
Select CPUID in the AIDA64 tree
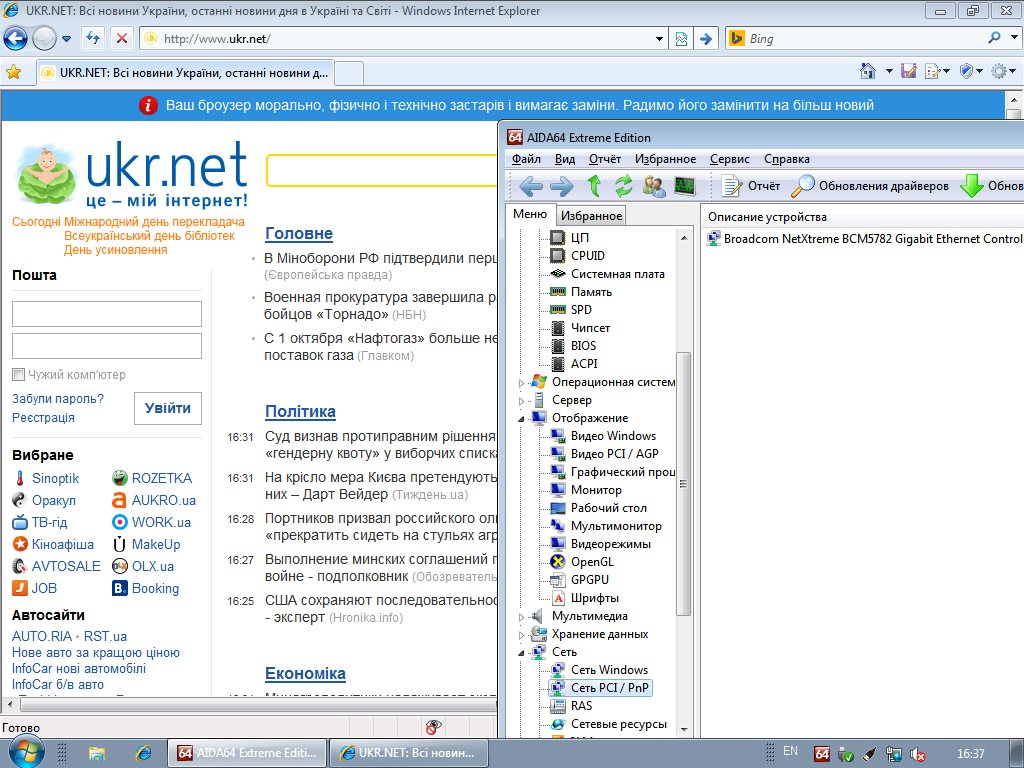(588, 255)
